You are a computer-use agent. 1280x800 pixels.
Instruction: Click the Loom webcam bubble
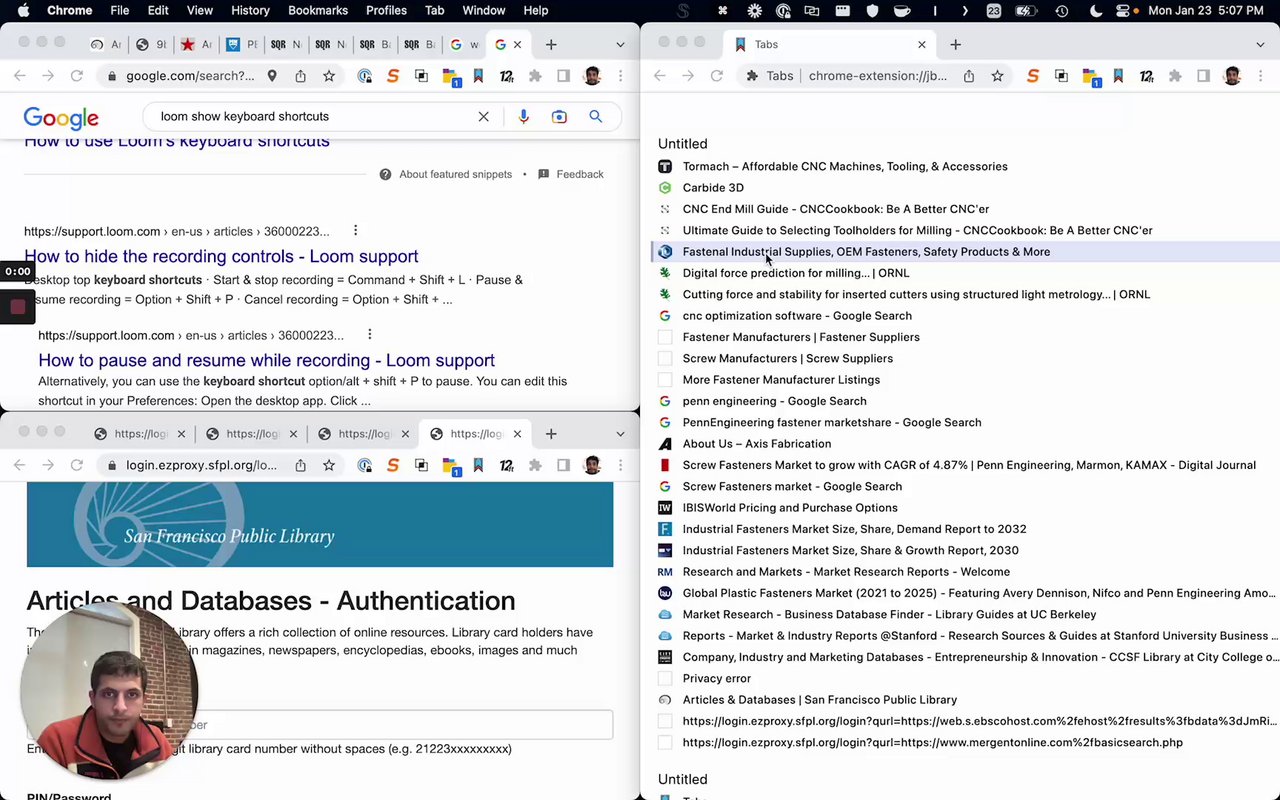click(x=110, y=692)
